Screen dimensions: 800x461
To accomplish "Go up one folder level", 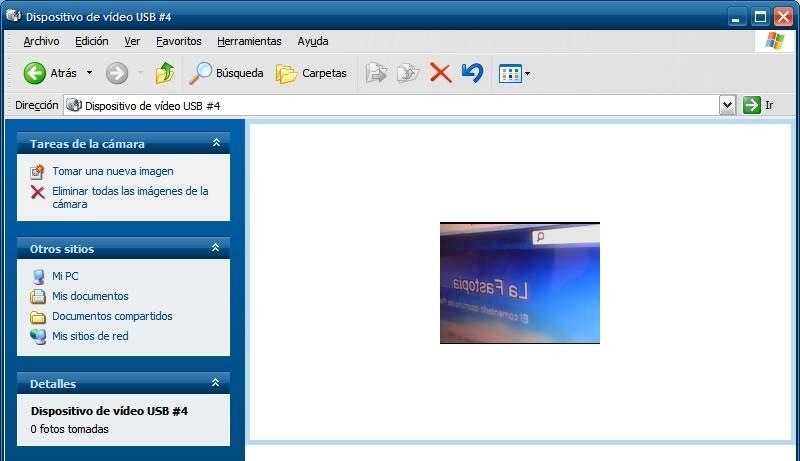I will click(165, 73).
